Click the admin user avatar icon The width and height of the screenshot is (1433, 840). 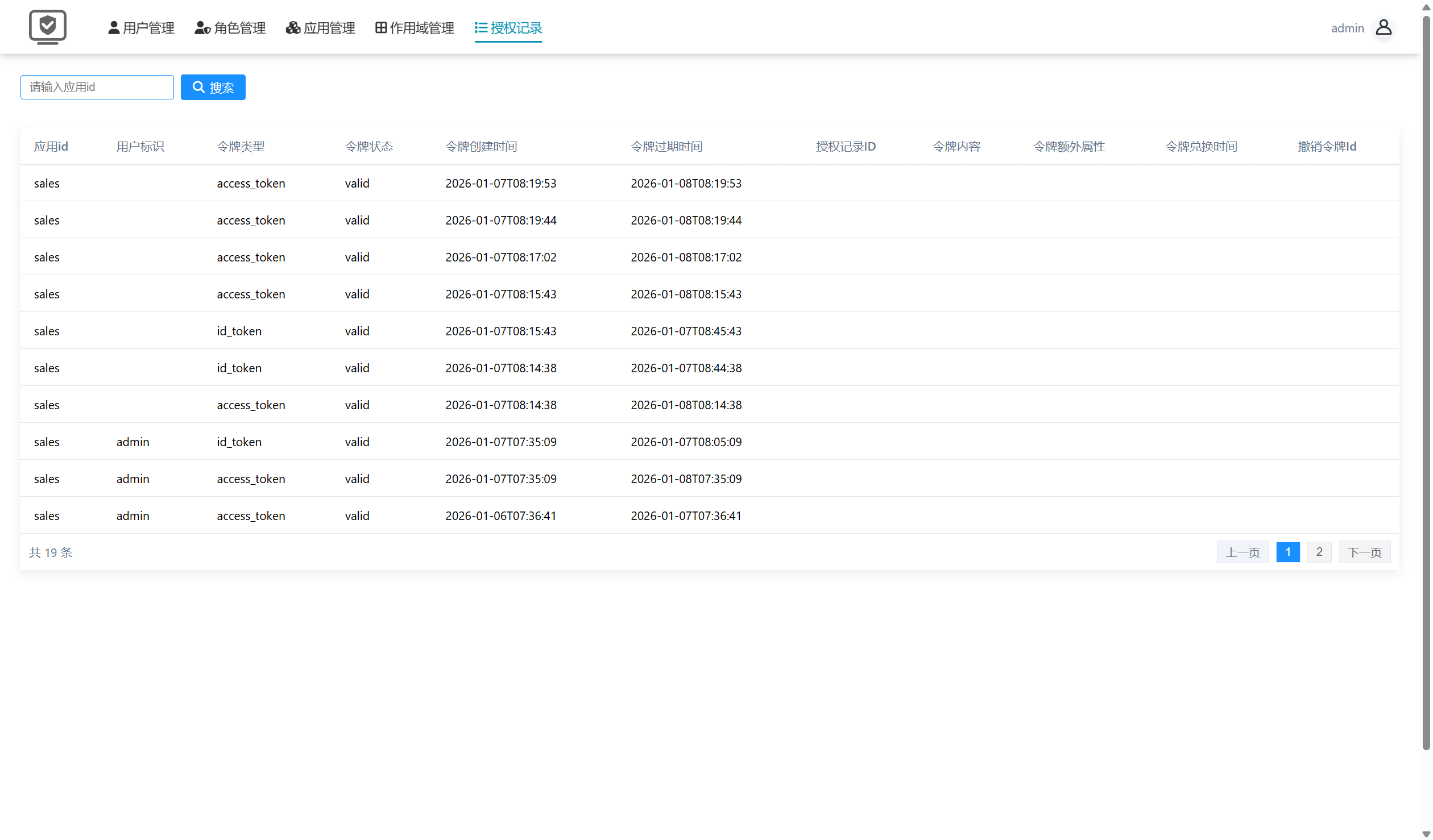click(1384, 28)
